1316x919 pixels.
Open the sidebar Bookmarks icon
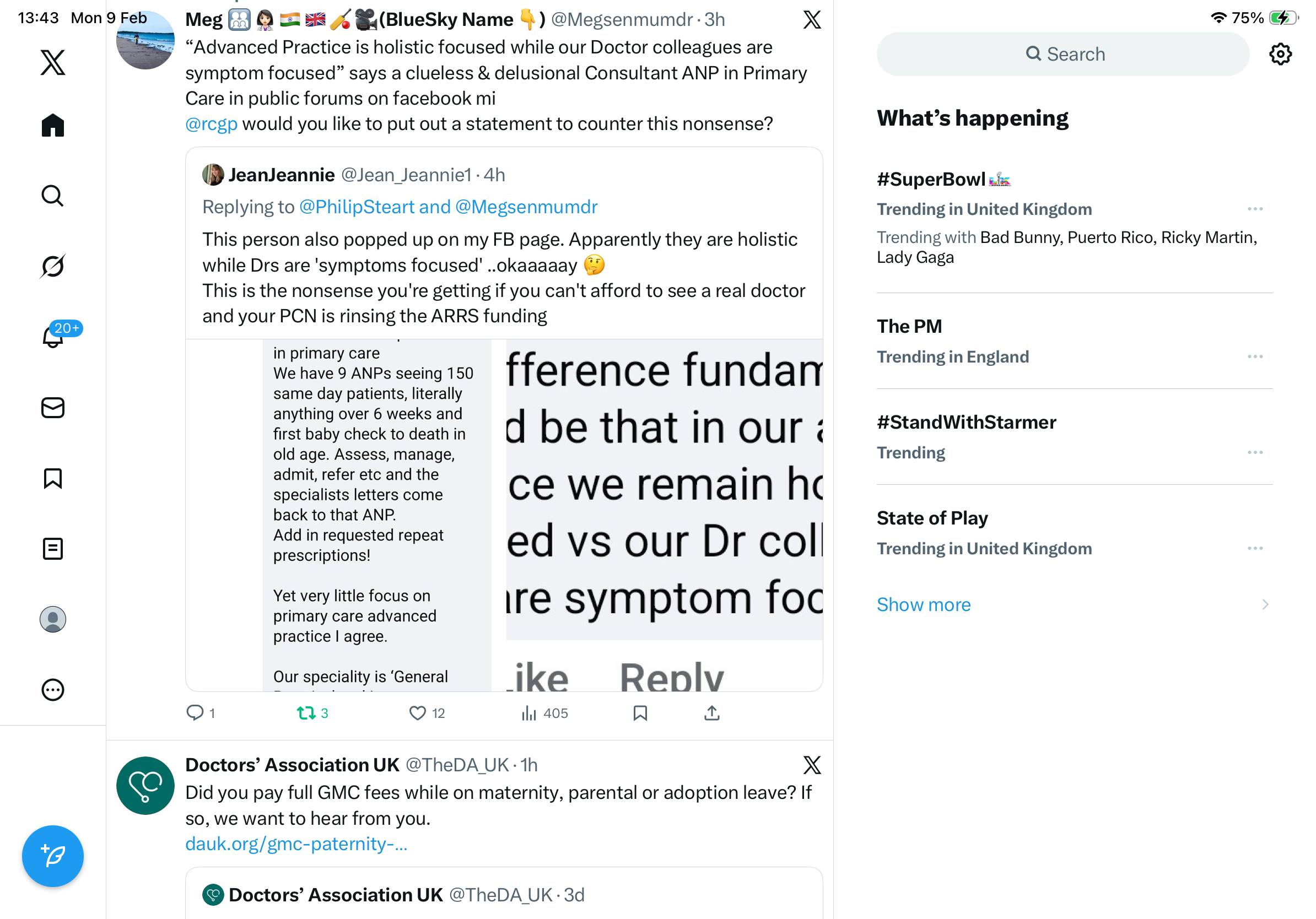[x=53, y=478]
